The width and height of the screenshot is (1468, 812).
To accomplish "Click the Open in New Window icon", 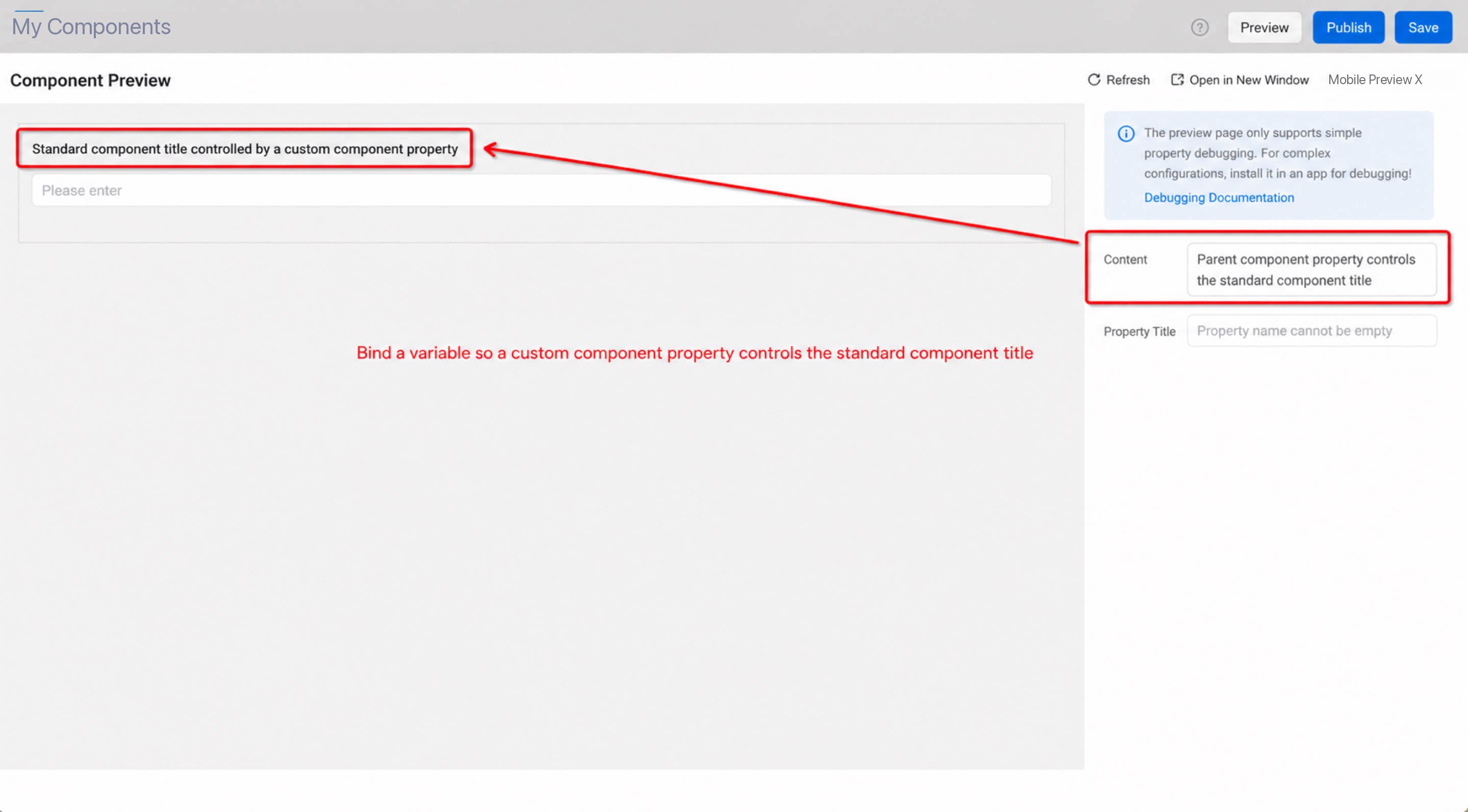I will click(x=1177, y=80).
